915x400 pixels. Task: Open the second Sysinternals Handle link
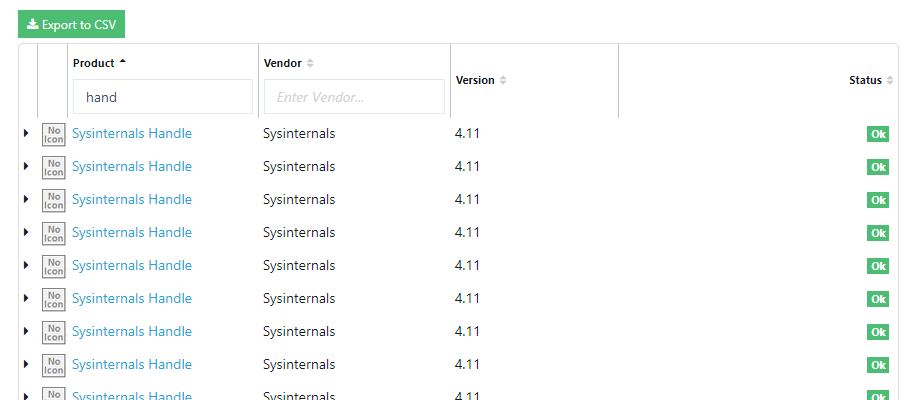coord(132,166)
